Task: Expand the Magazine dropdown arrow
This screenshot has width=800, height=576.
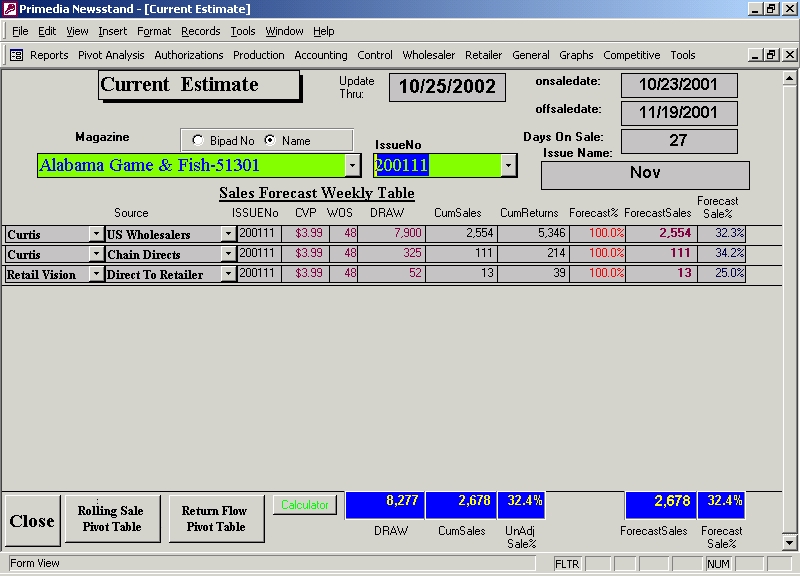Action: tap(352, 165)
